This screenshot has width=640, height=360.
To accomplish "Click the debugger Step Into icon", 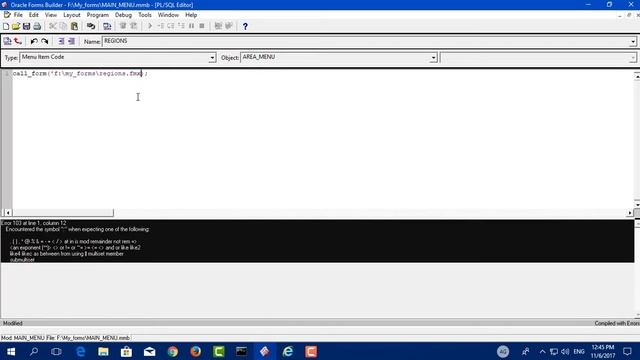I will (160, 26).
